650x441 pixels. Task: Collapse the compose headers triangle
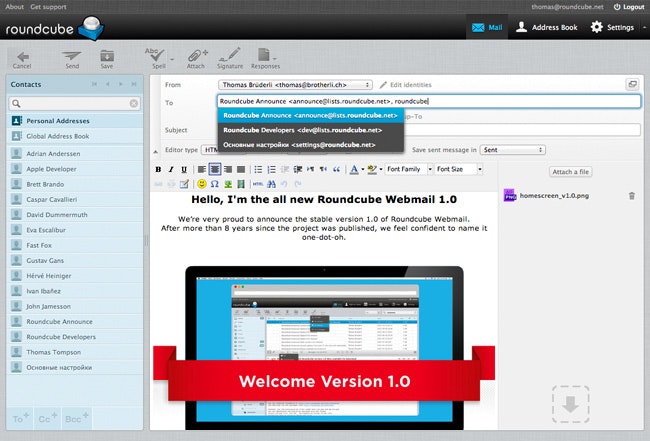click(155, 152)
